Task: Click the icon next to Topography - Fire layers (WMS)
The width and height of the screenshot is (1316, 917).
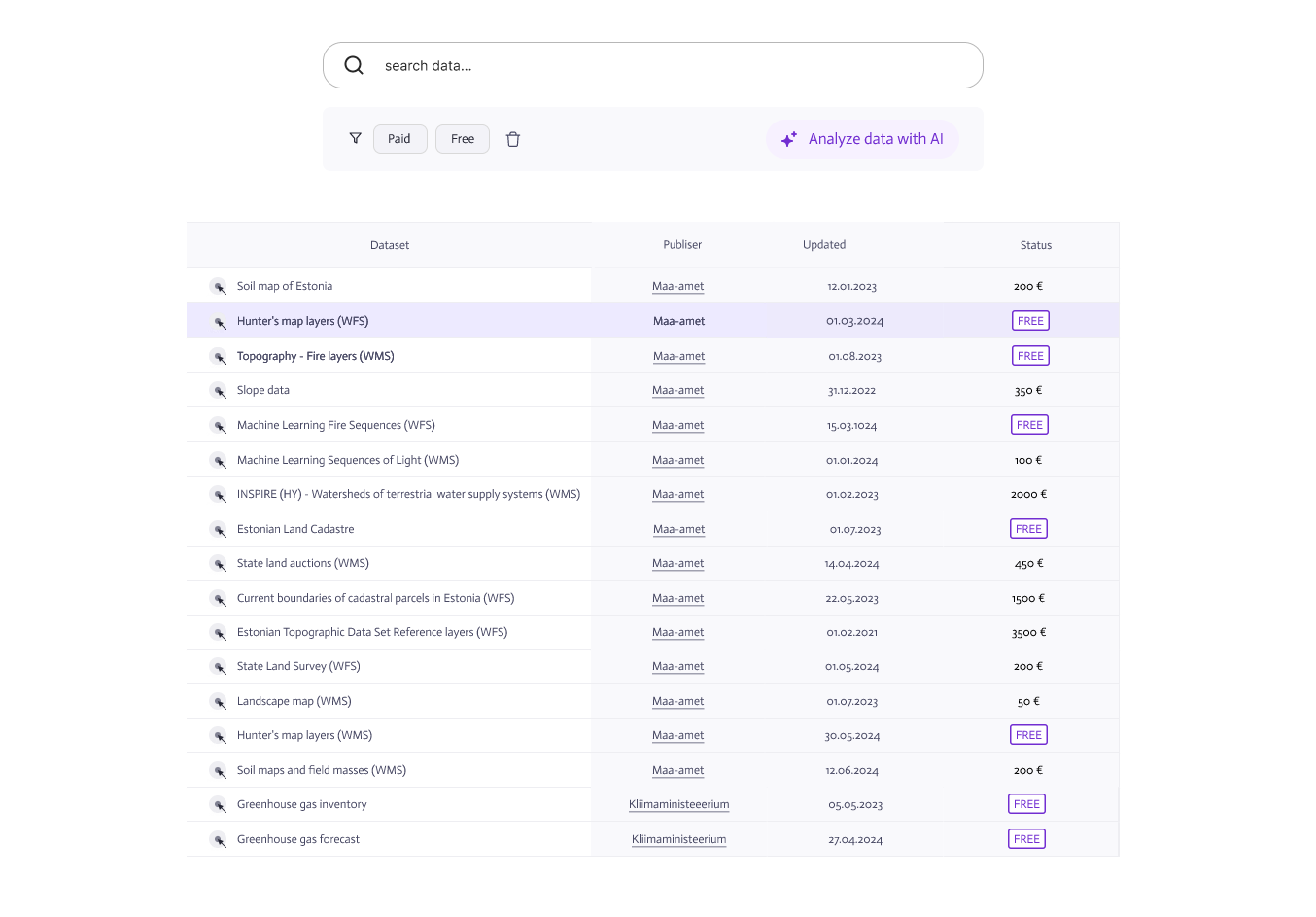Action: click(x=219, y=356)
